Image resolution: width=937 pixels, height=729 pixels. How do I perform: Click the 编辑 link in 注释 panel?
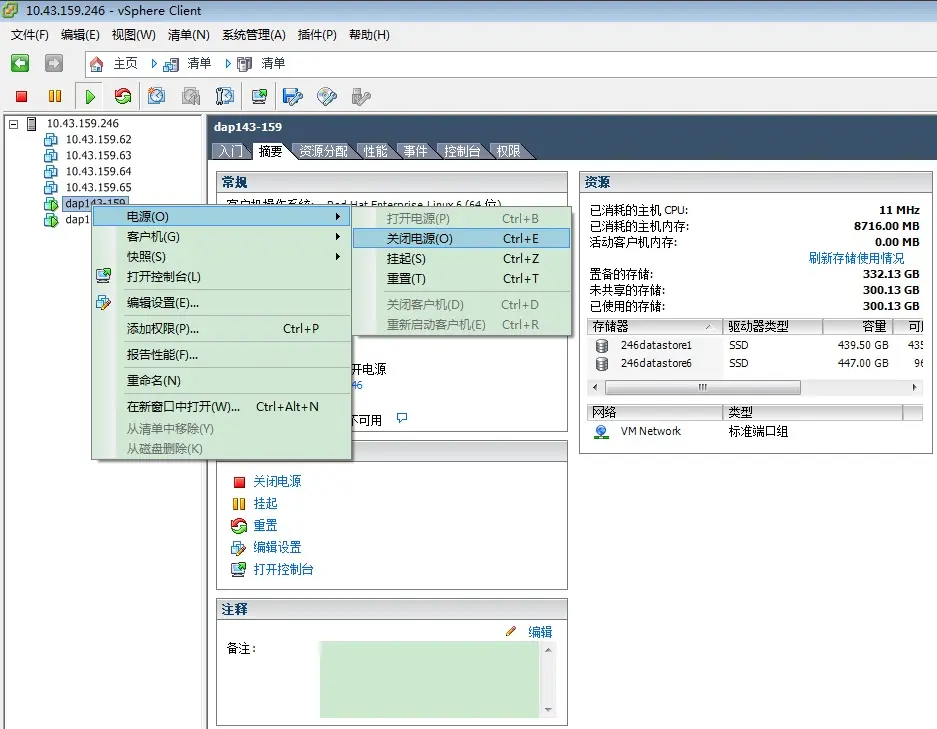tap(540, 632)
